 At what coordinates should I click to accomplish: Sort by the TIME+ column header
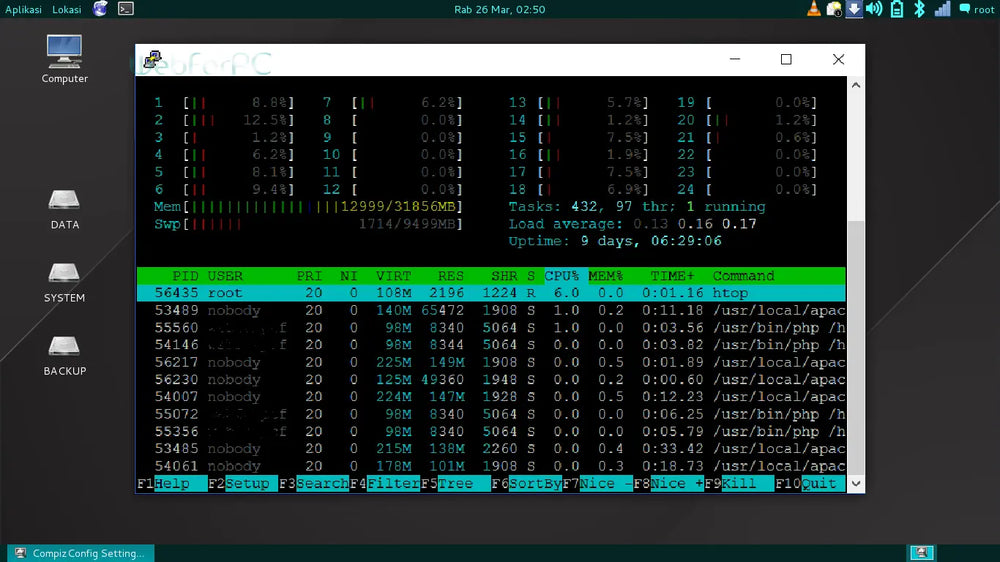click(x=672, y=276)
